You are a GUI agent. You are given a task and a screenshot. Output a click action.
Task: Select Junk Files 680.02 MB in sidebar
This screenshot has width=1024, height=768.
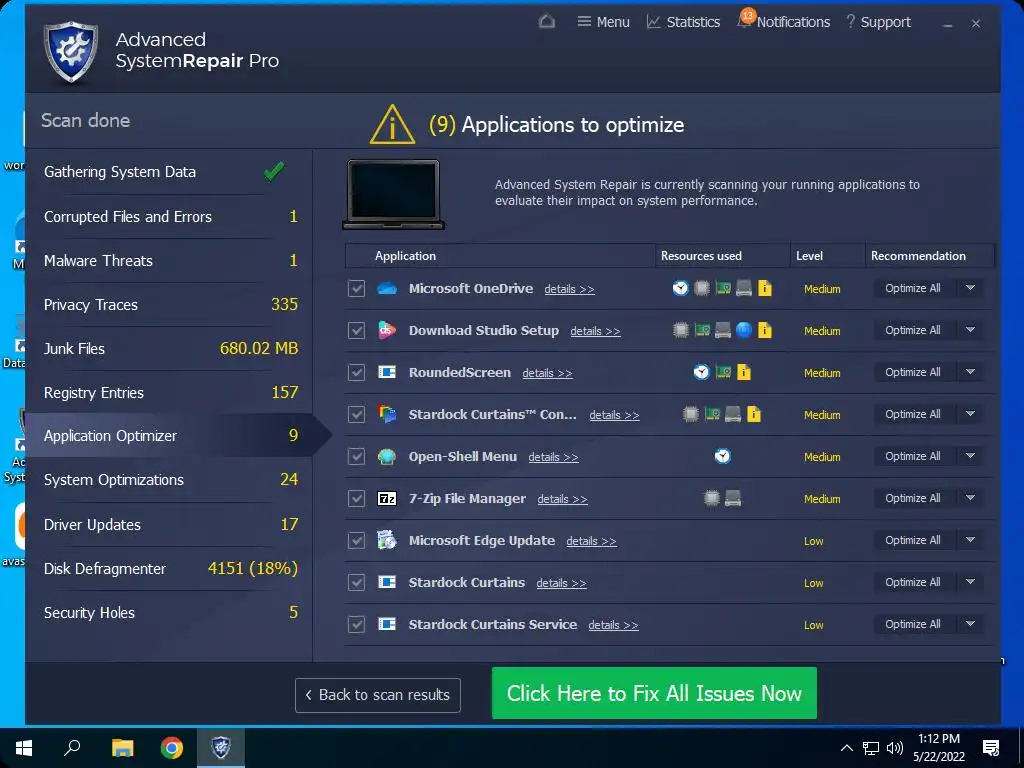tap(170, 348)
